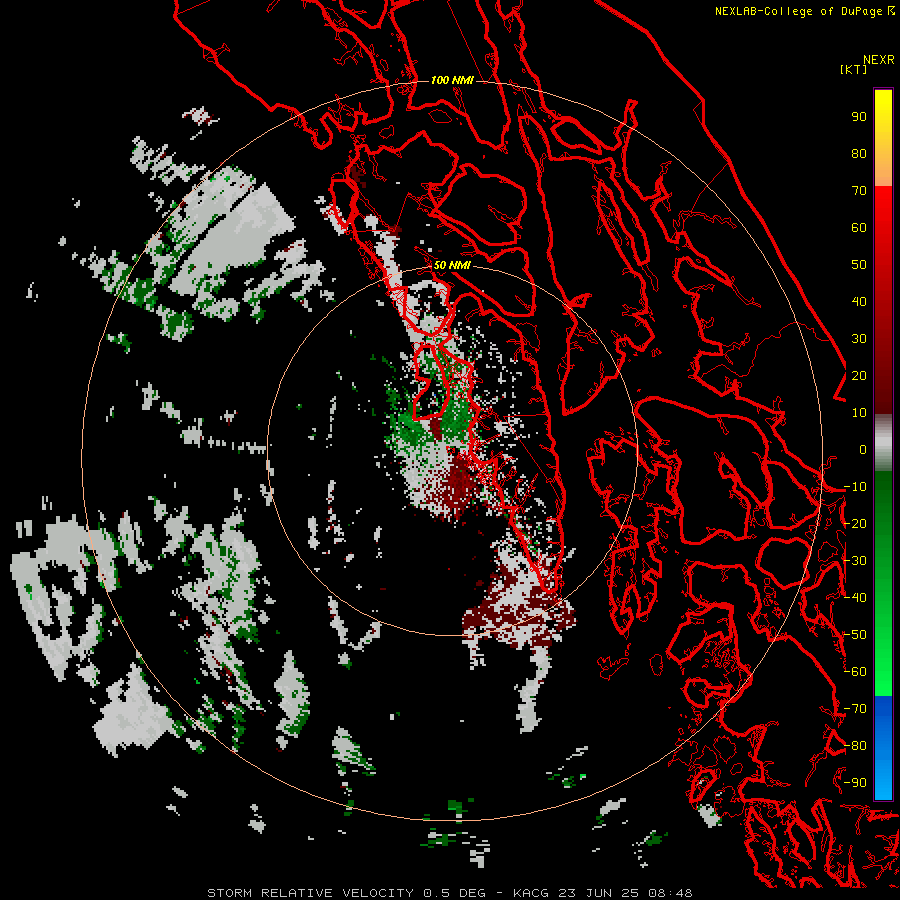Click the 30 value on velocity scale
This screenshot has width=900, height=900.
pos(859,339)
